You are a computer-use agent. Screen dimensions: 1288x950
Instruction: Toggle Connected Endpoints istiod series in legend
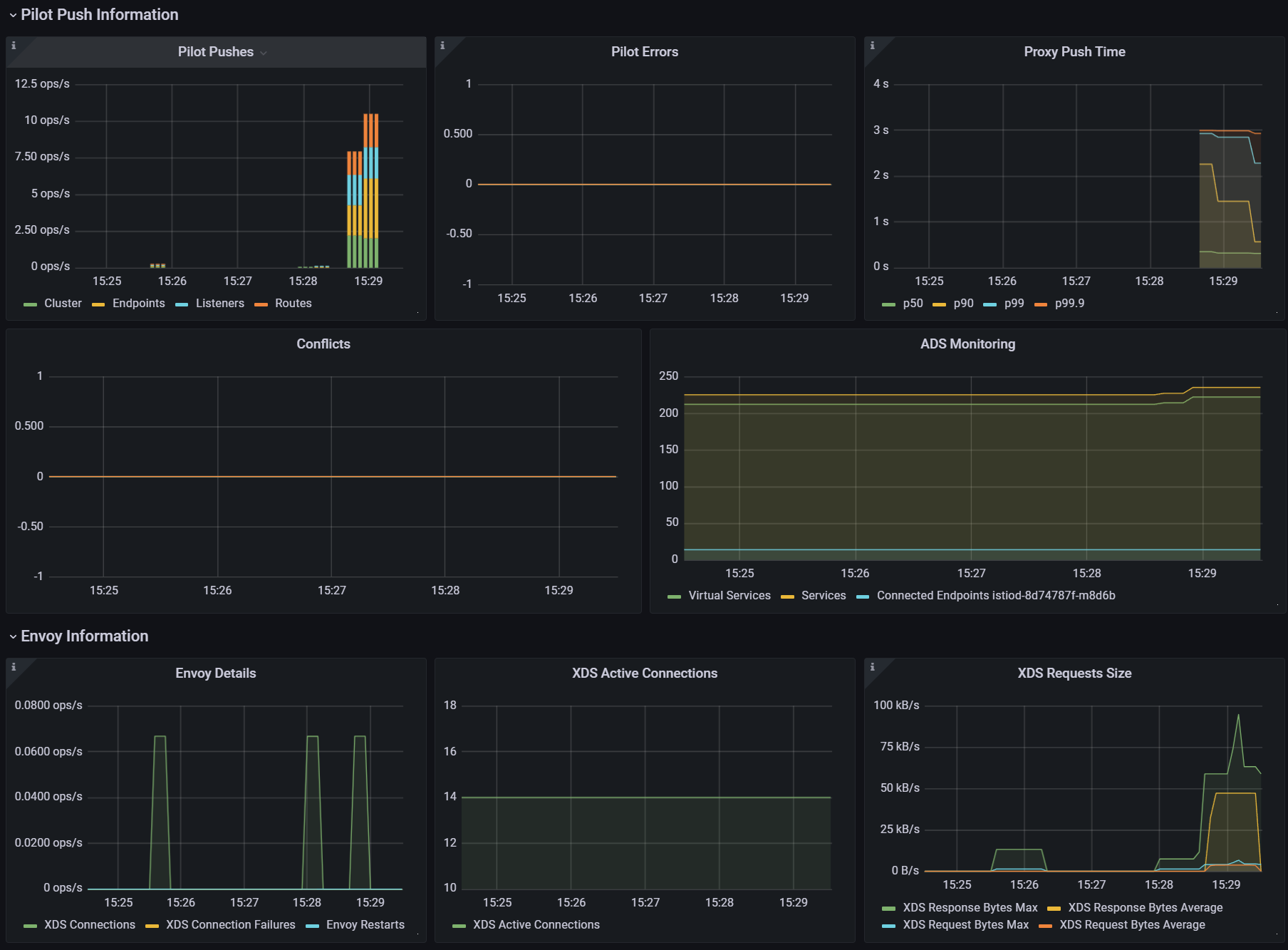pos(996,596)
